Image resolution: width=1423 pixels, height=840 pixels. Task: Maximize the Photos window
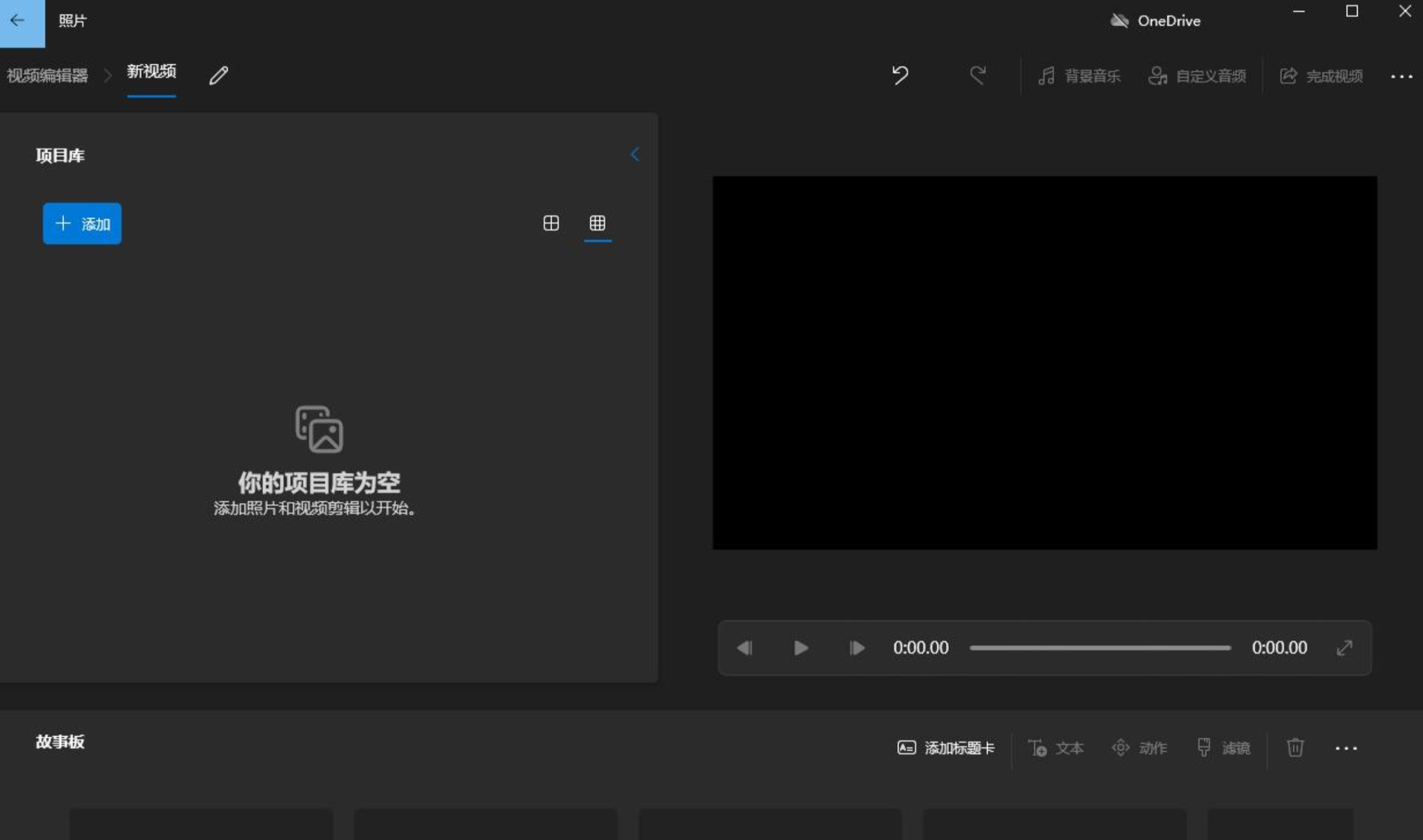pos(1352,11)
